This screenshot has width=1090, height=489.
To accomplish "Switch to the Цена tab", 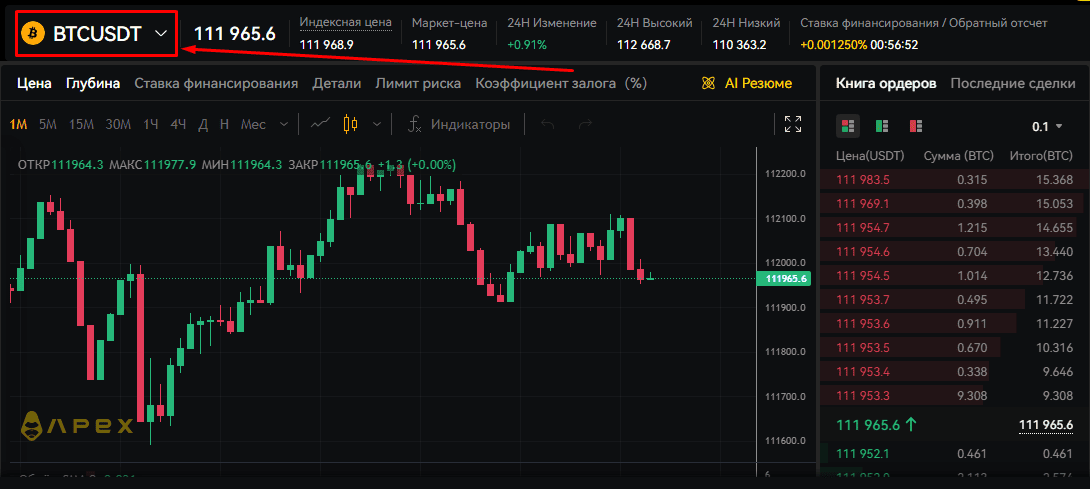I will 34,83.
